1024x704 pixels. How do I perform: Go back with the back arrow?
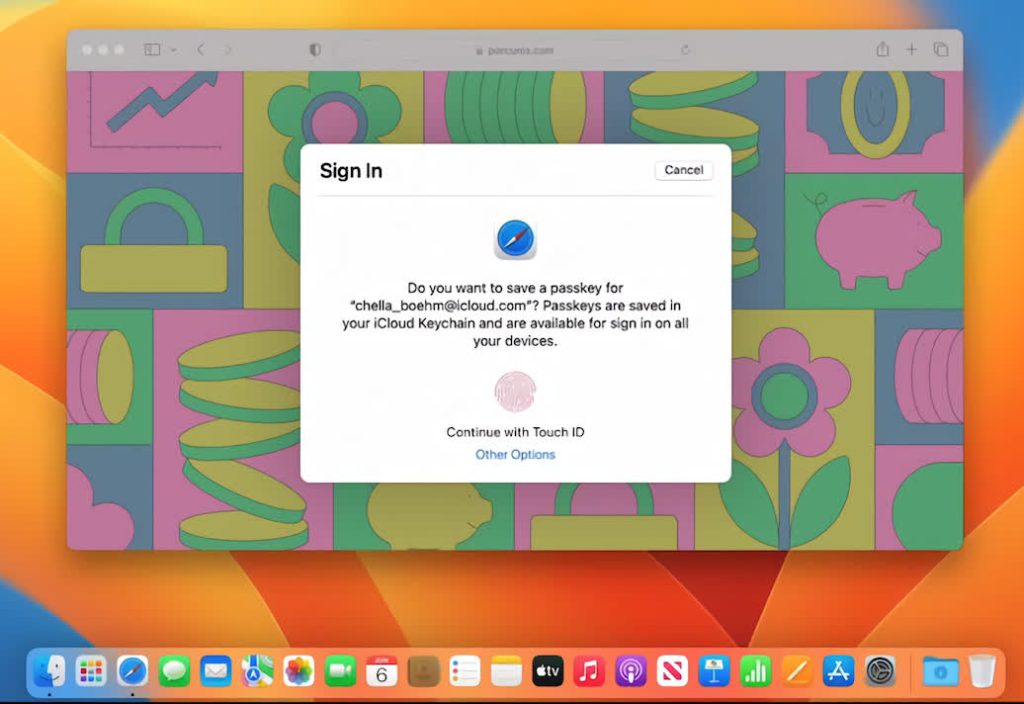[200, 49]
